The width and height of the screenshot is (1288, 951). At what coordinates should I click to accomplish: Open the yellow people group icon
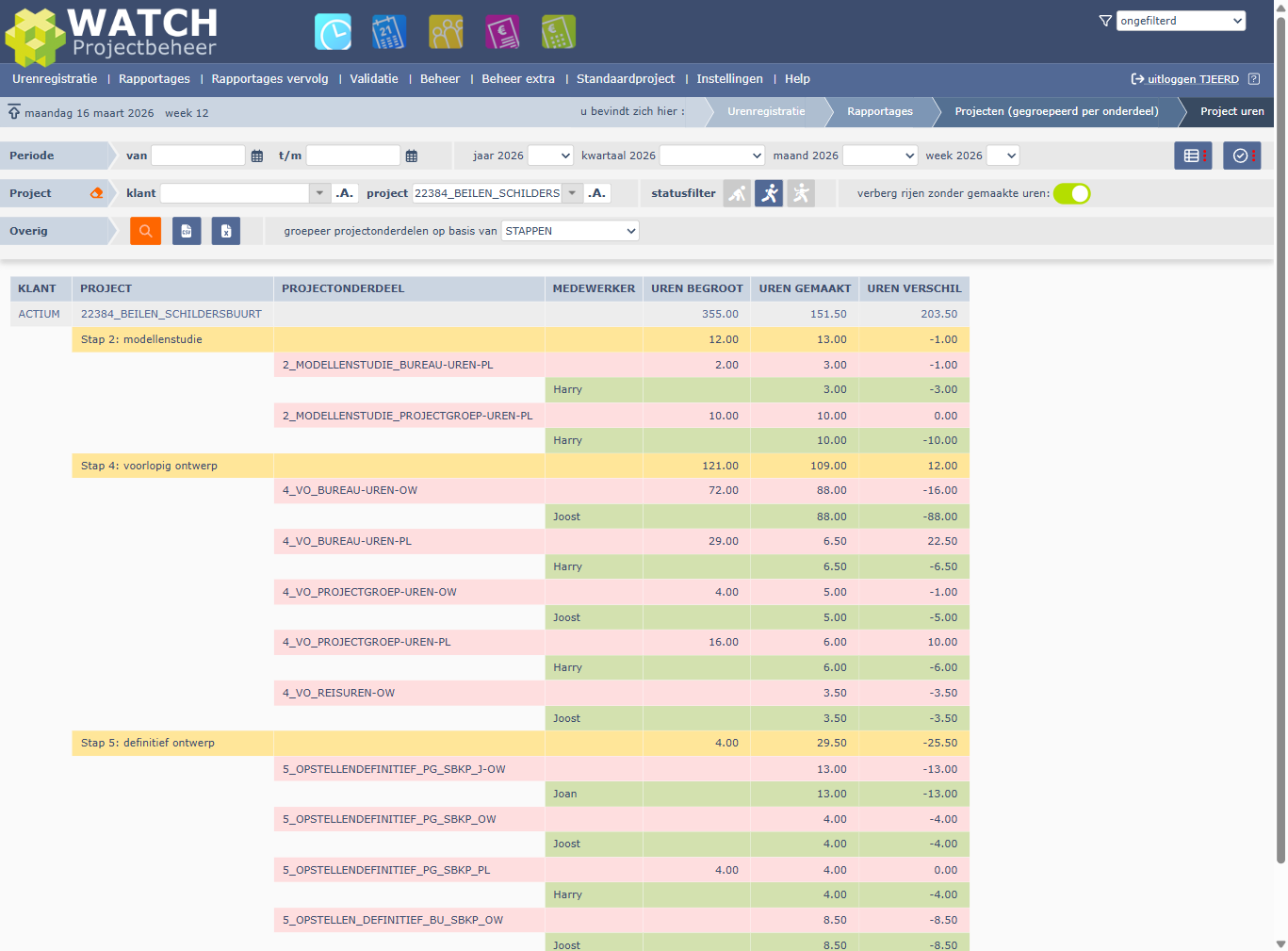click(x=446, y=32)
